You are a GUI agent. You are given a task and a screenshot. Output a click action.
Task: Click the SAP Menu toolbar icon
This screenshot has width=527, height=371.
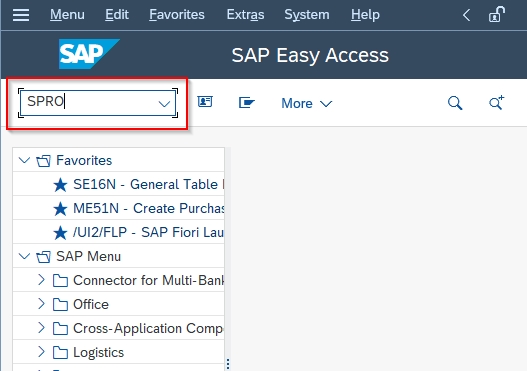[247, 102]
